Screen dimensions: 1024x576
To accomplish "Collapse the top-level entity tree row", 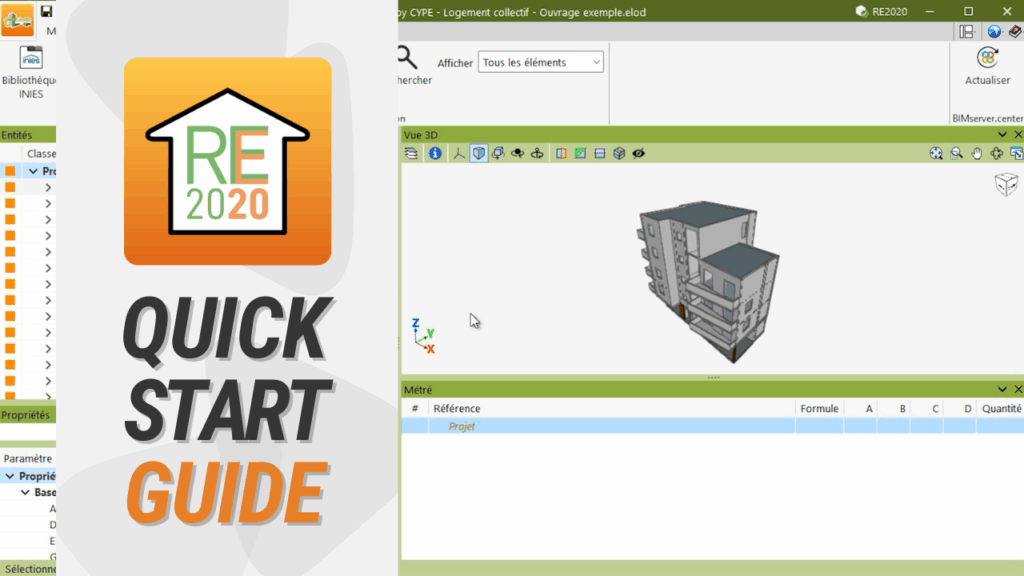I will (x=33, y=171).
